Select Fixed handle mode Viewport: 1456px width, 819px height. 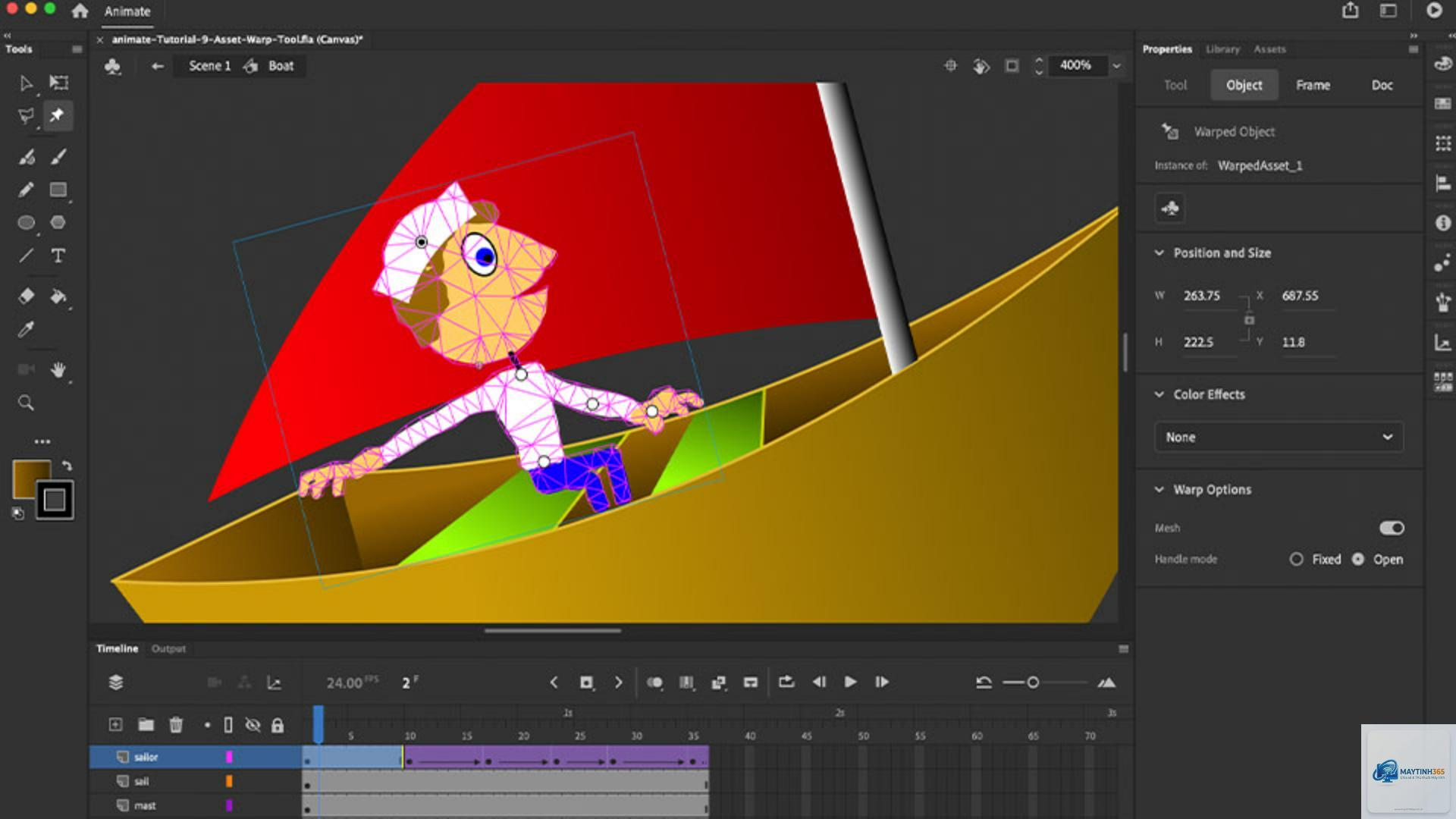click(x=1296, y=559)
